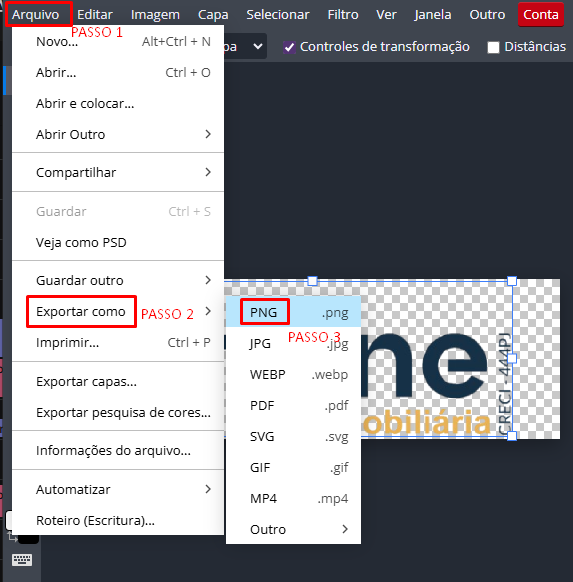Viewport: 573px width, 582px height.
Task: Select Exportar capas... menu entry
Action: coord(118,382)
